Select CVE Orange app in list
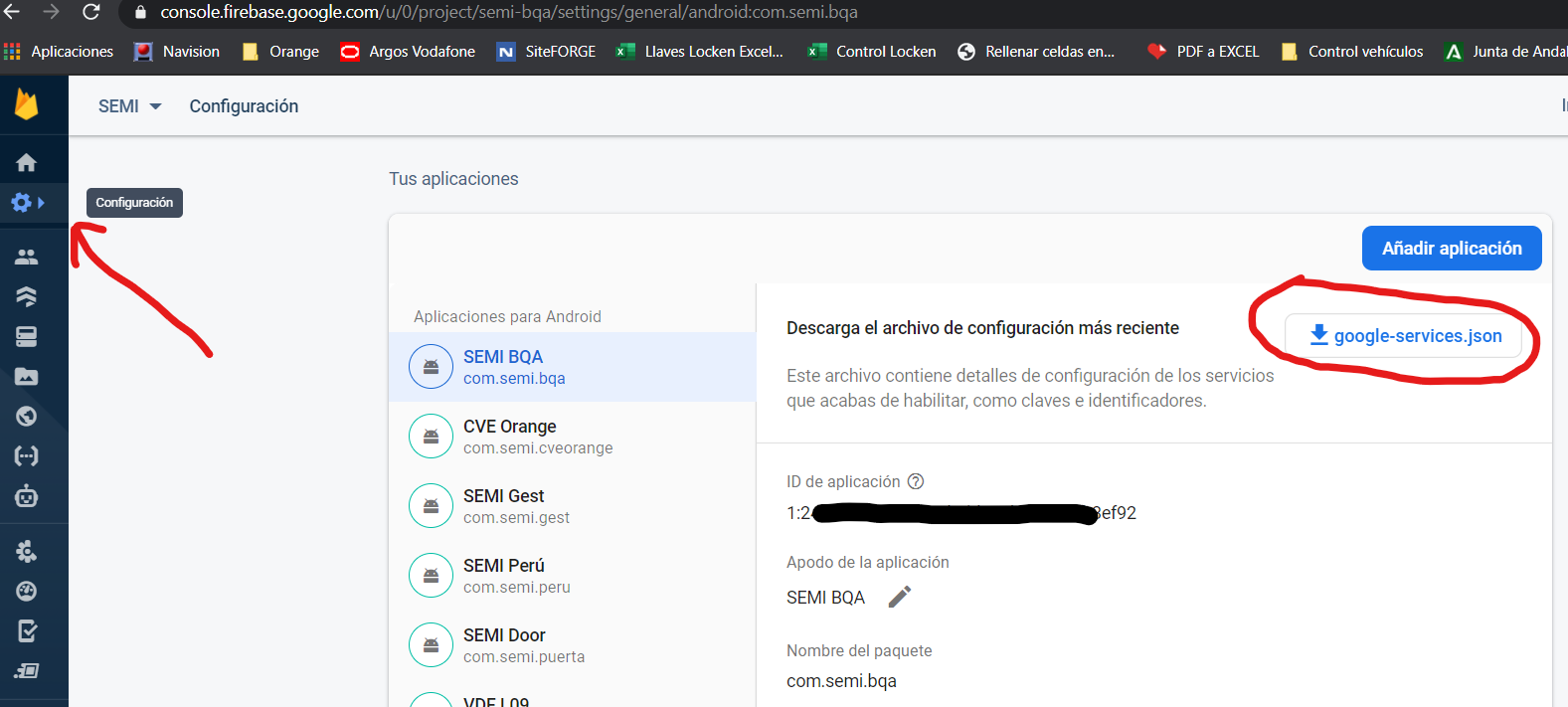 point(572,437)
